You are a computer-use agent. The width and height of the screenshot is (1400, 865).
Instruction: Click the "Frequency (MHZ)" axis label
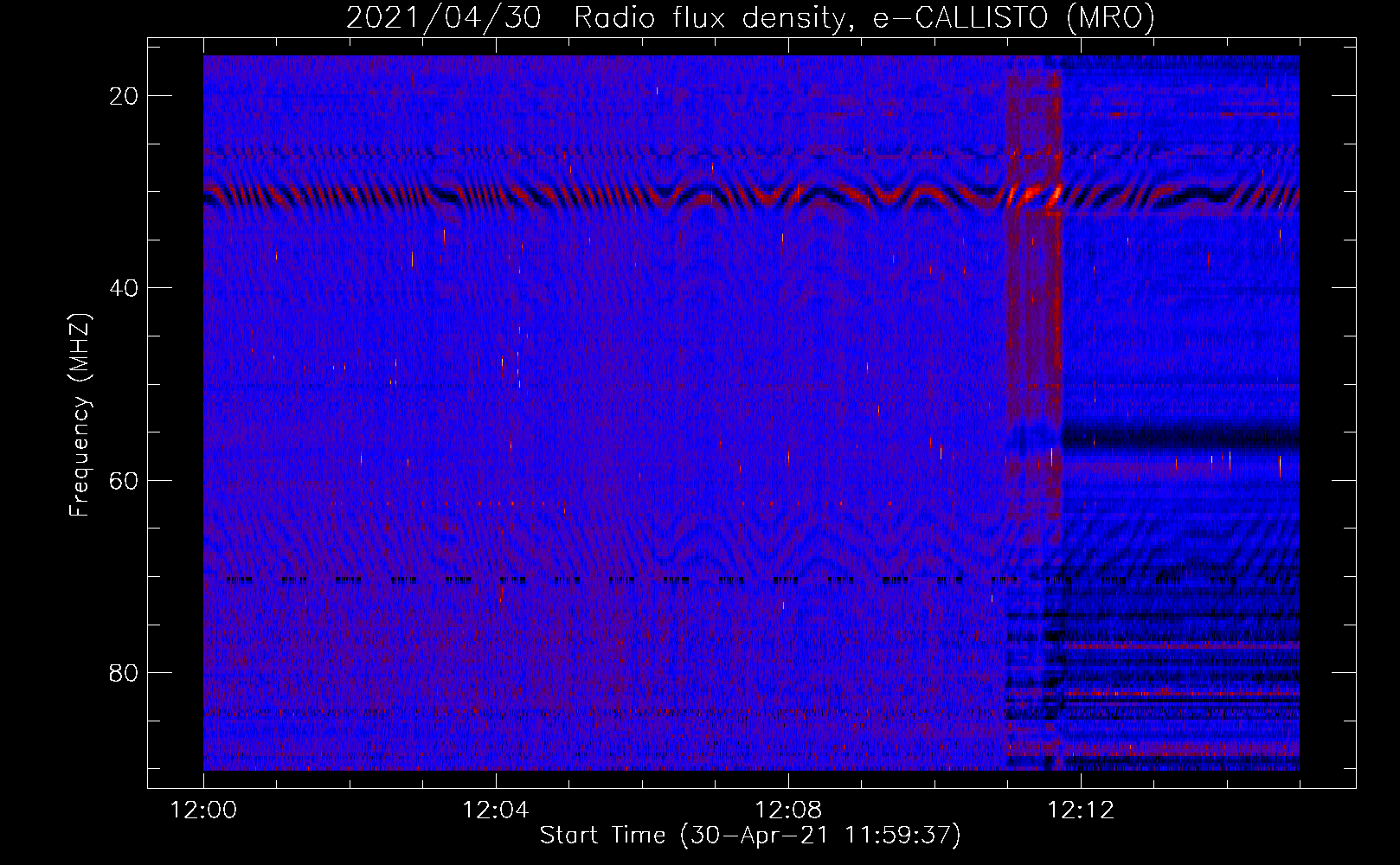(80, 414)
